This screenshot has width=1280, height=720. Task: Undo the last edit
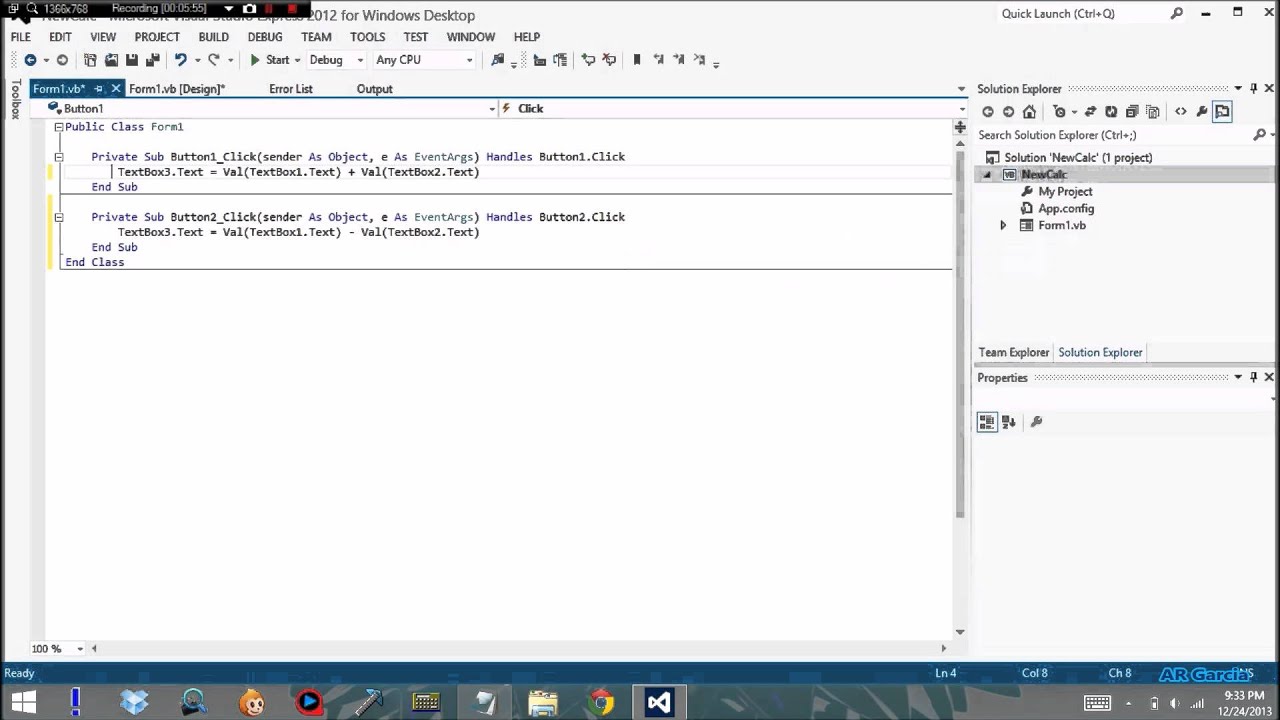[x=180, y=60]
